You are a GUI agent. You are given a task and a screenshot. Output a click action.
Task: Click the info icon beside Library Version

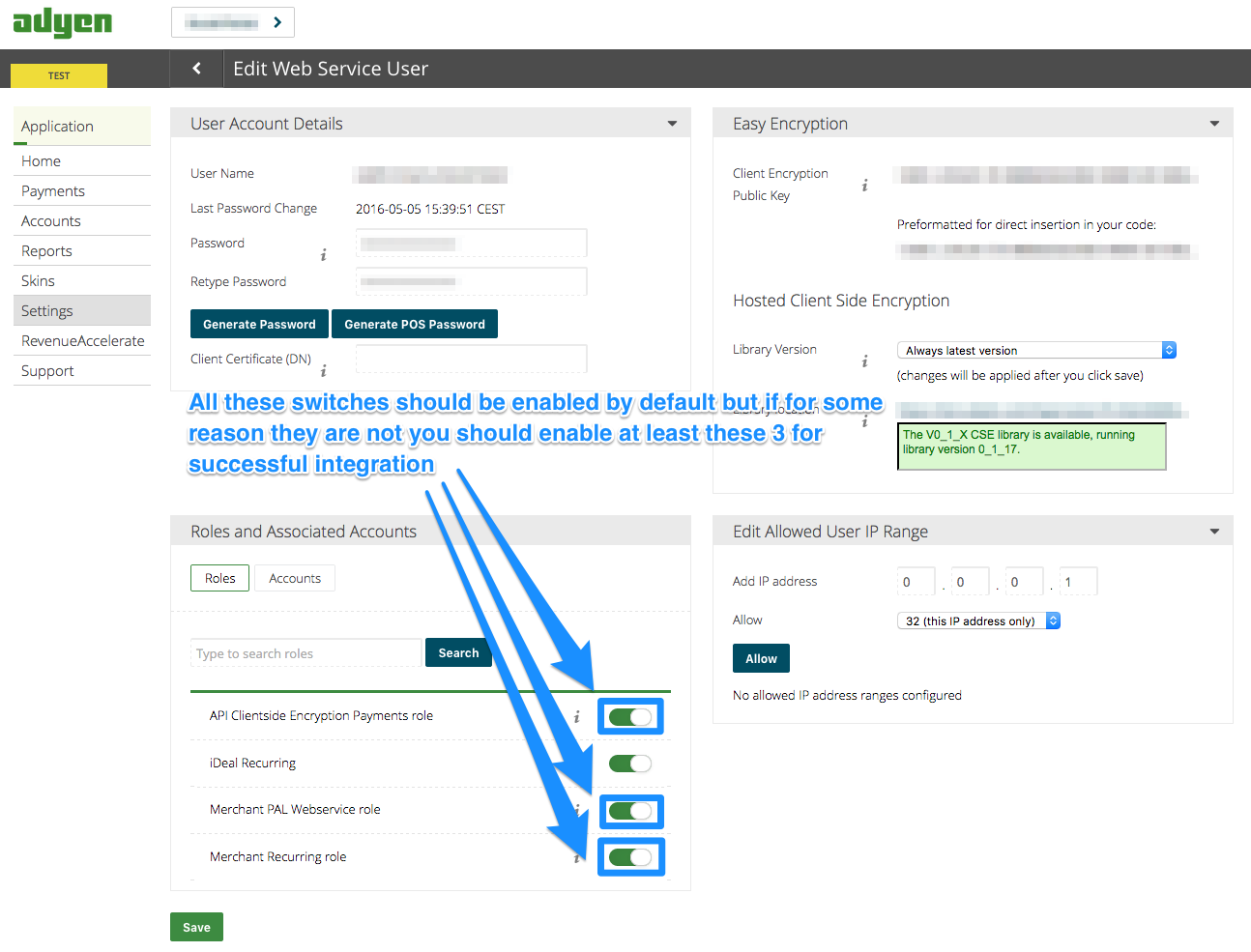point(864,361)
